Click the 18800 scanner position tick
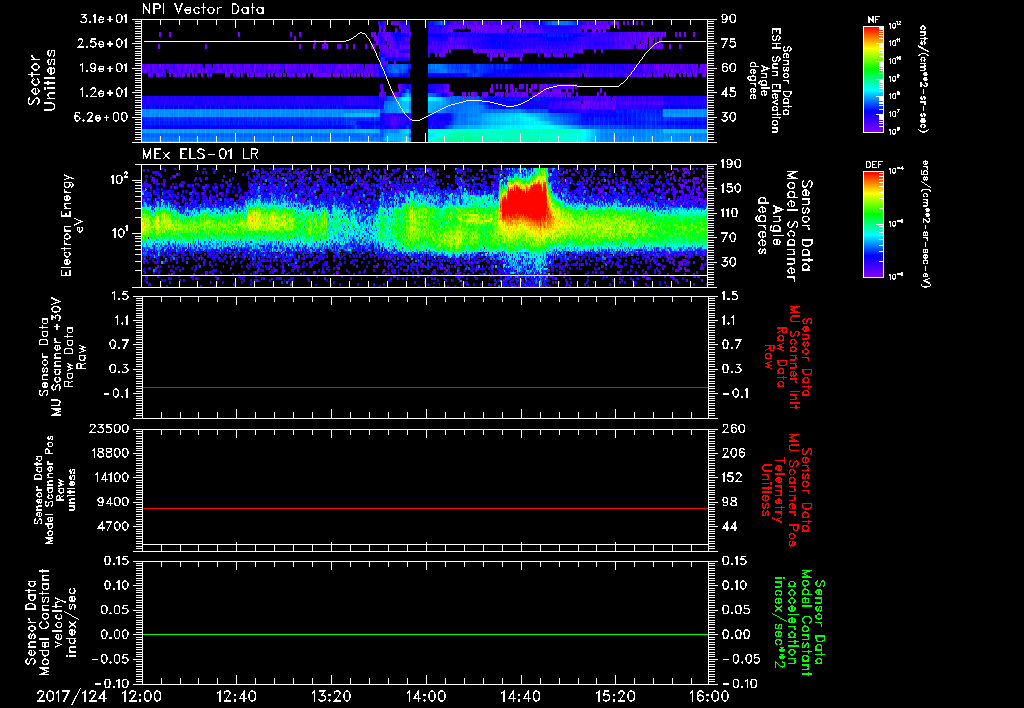 click(109, 453)
